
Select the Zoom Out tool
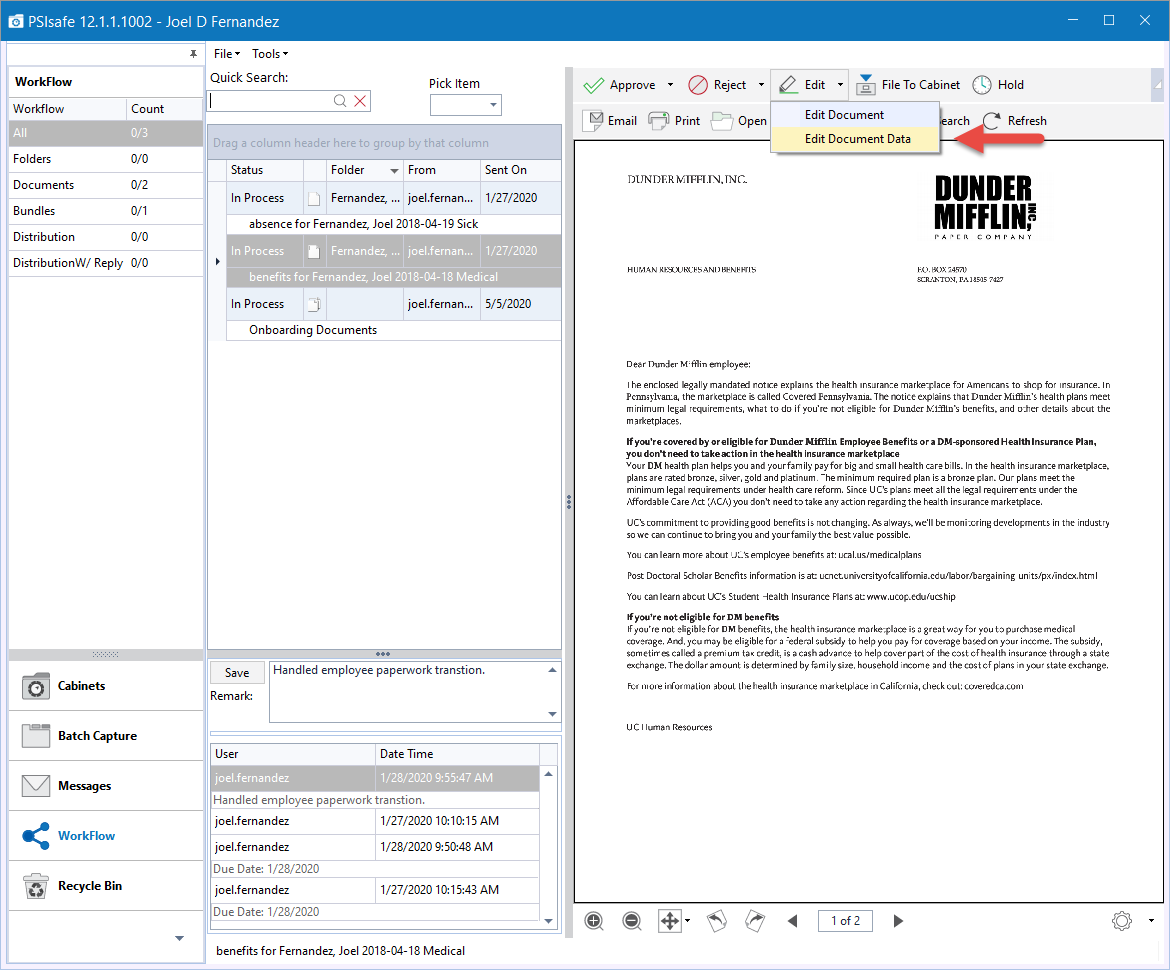tap(632, 921)
